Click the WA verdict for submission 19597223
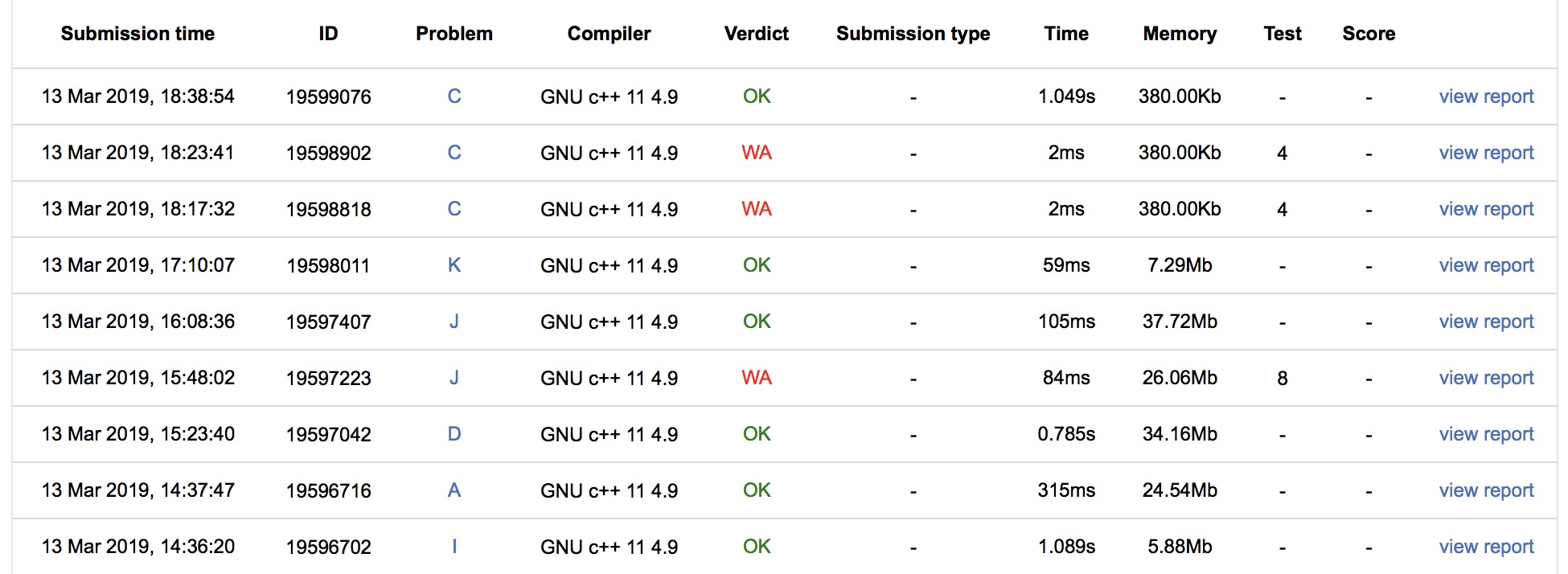The height and width of the screenshot is (574, 1568). pyautogui.click(x=757, y=378)
